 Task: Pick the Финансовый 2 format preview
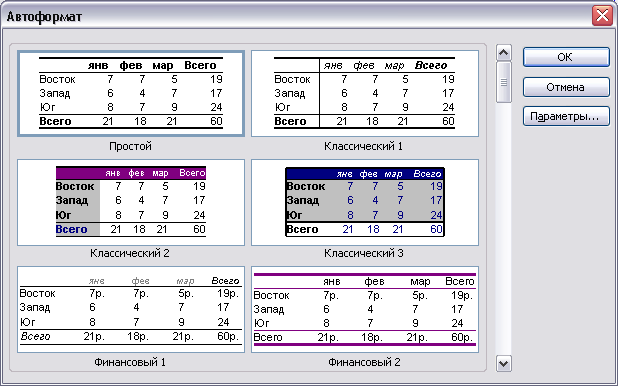(365, 310)
